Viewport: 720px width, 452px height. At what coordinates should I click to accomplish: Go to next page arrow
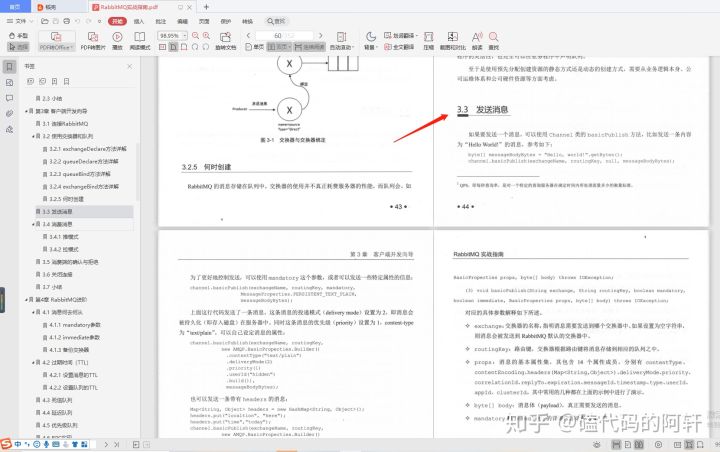click(x=321, y=35)
